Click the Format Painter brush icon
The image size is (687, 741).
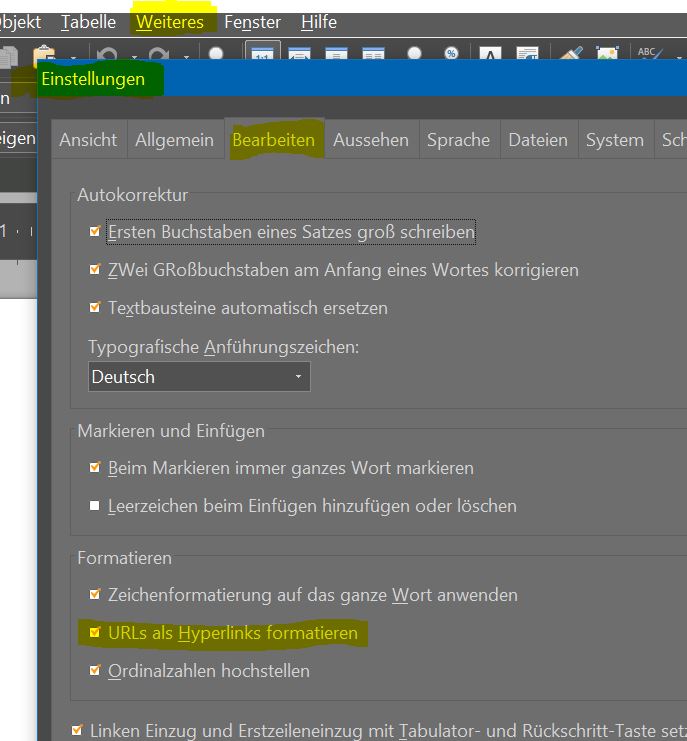pos(571,55)
